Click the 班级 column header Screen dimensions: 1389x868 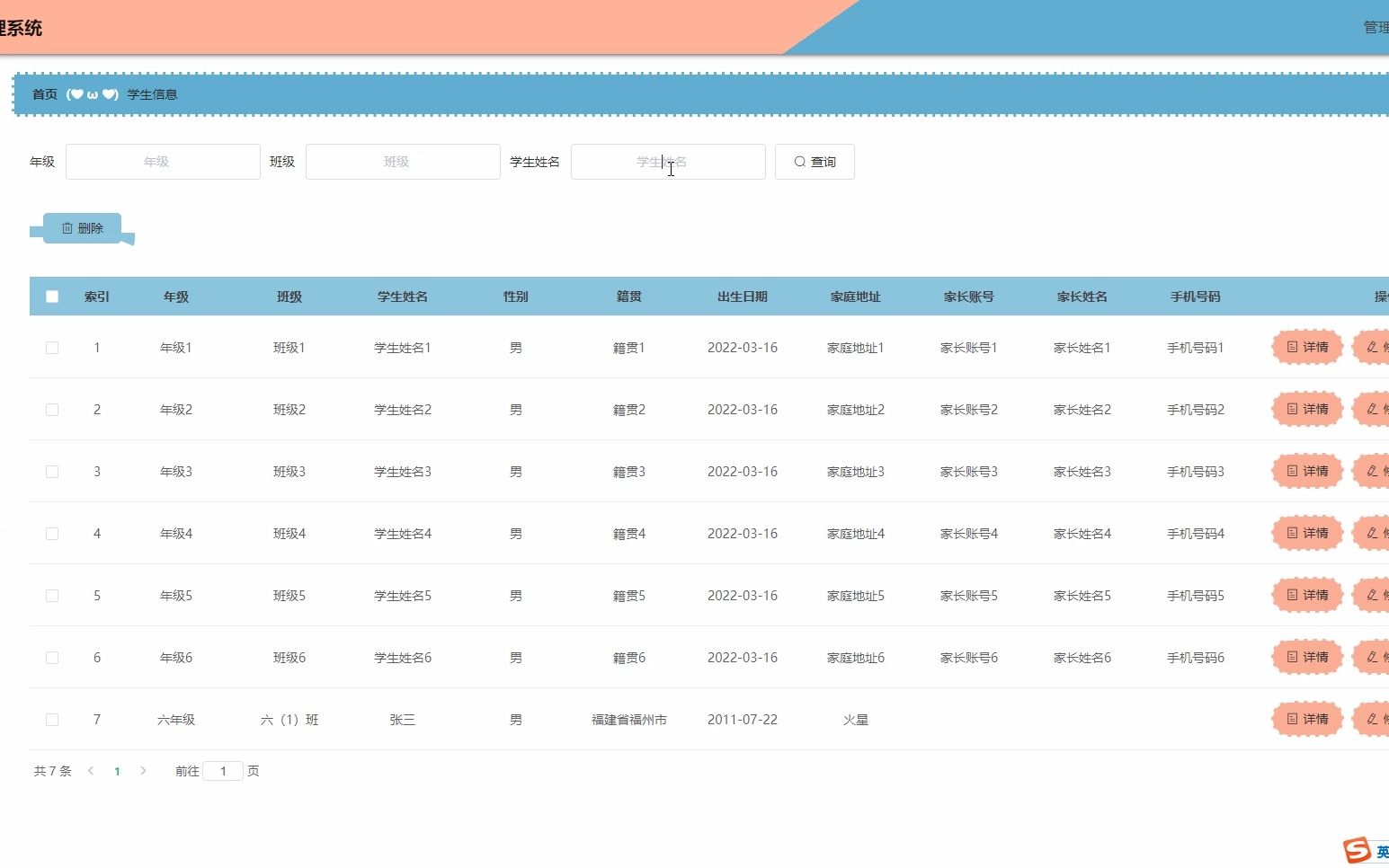pos(289,297)
